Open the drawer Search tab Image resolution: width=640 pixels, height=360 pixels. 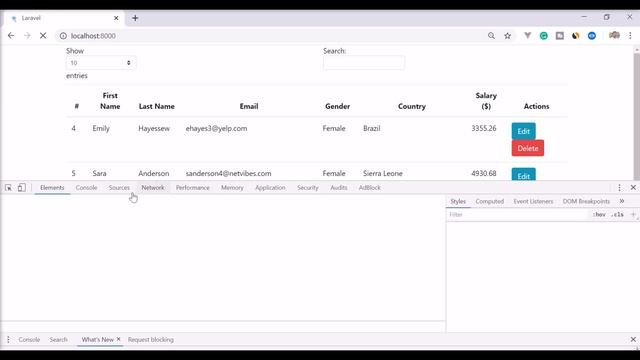[x=59, y=340]
